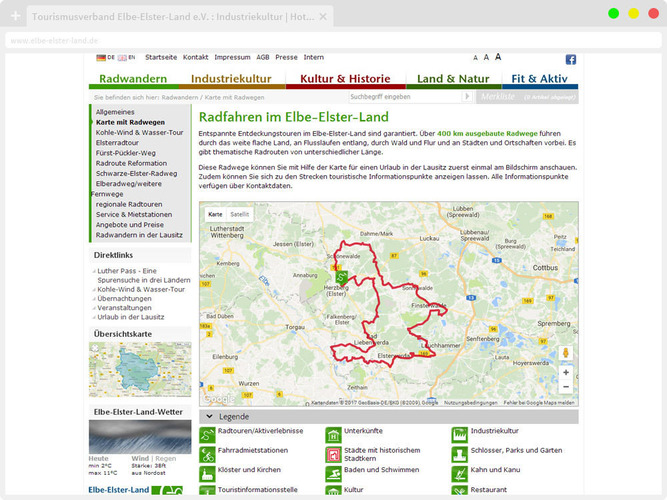Switch map to Satellit view
The image size is (667, 500).
239,214
